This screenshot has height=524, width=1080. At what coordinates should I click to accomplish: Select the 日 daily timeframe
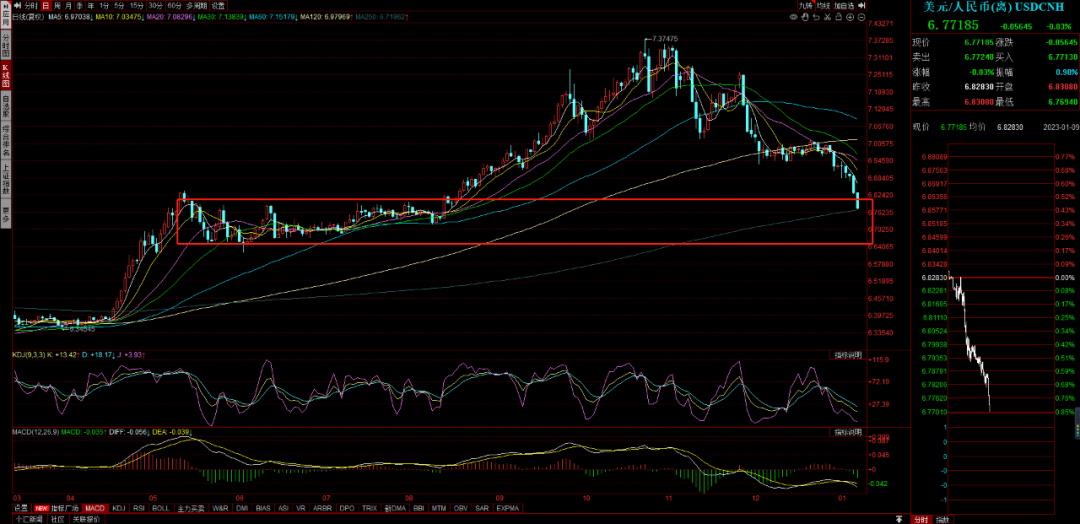tap(45, 6)
